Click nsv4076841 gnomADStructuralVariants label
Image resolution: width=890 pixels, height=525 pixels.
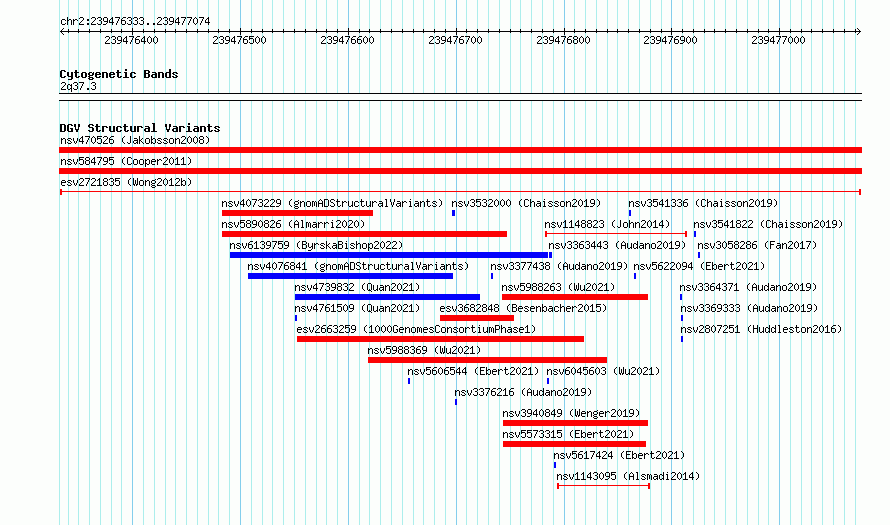coord(358,266)
